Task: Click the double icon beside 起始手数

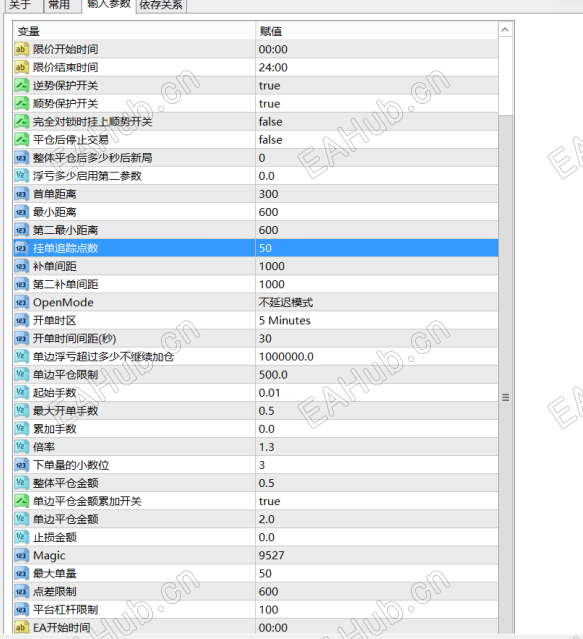Action: click(x=21, y=392)
